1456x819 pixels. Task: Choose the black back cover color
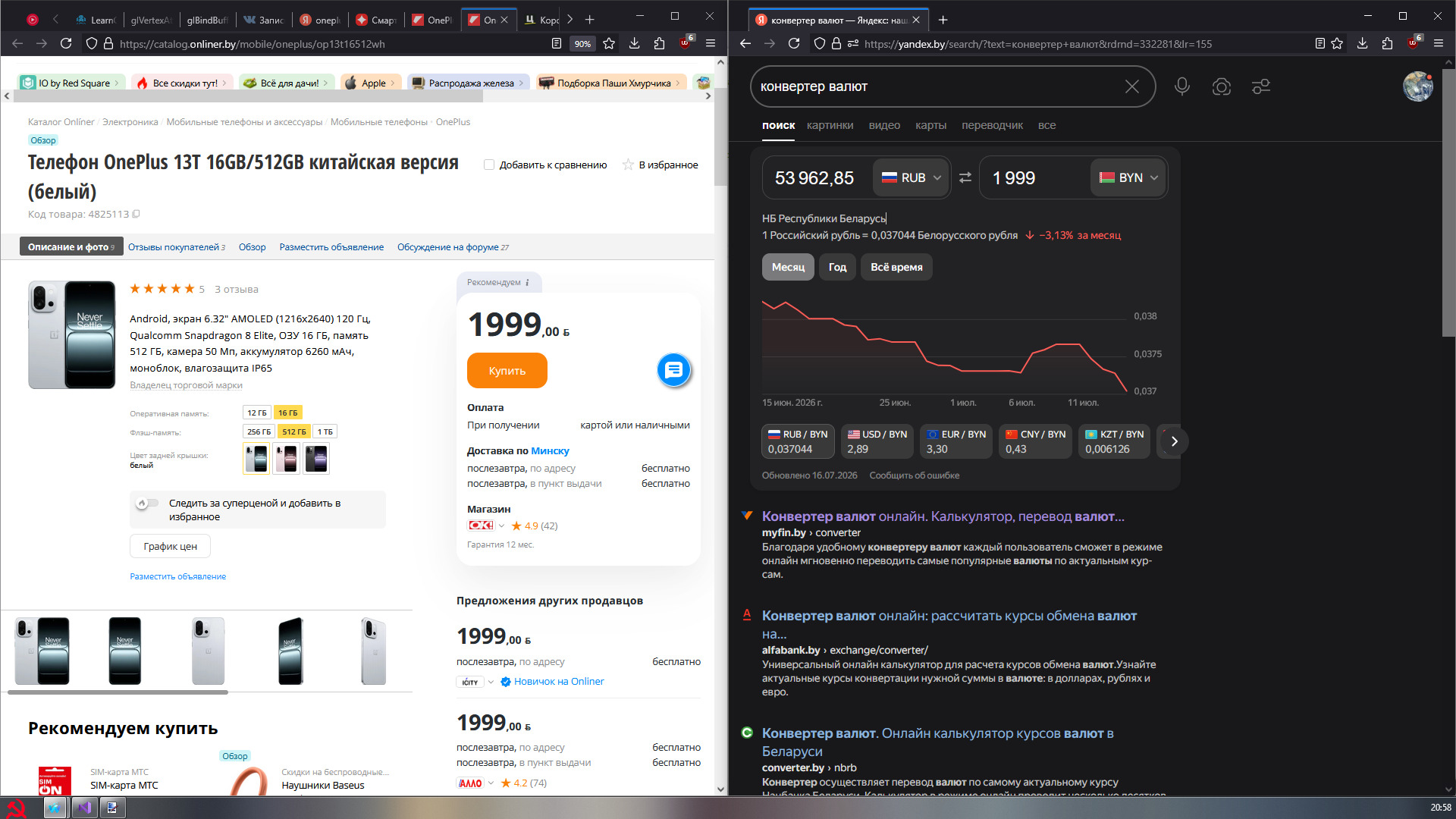[x=316, y=458]
